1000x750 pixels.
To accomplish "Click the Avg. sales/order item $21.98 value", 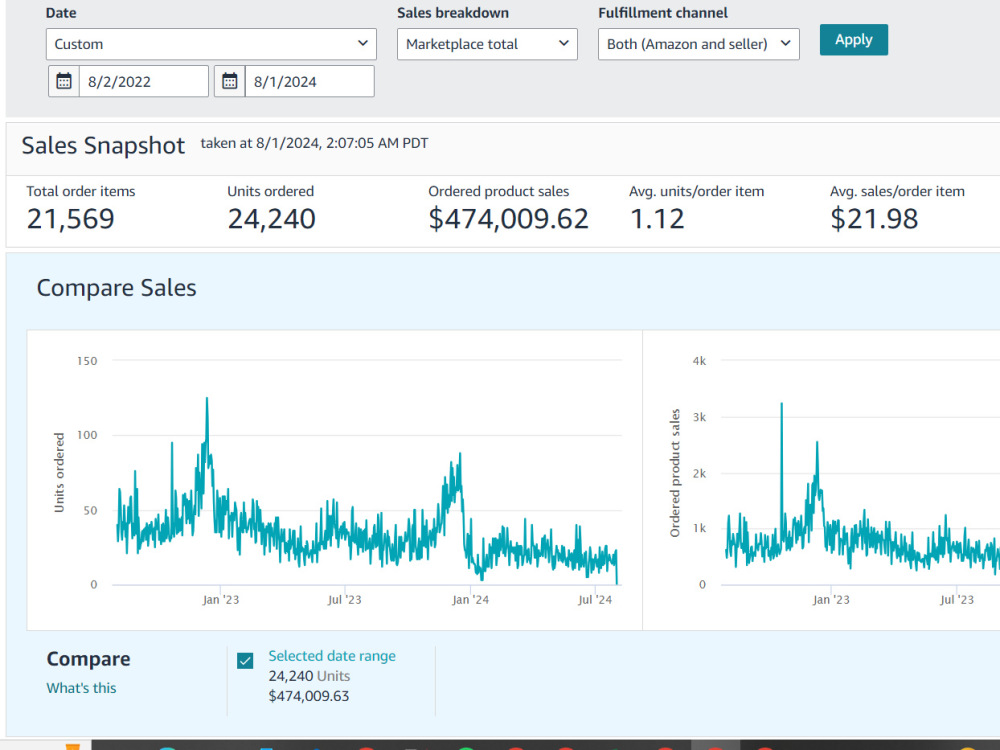I will [874, 219].
